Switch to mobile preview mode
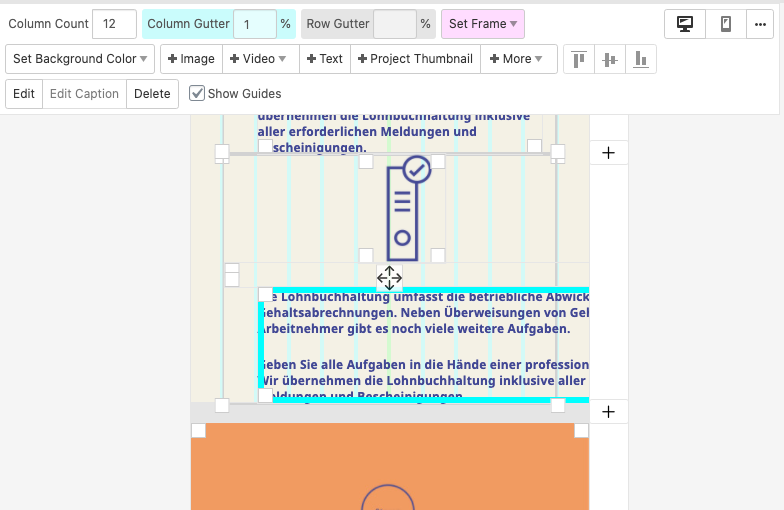Viewport: 784px width, 510px height. [x=726, y=24]
